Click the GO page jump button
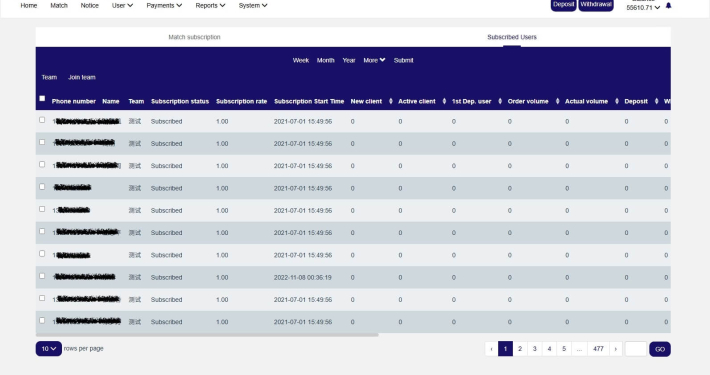710x375 pixels. click(x=660, y=349)
